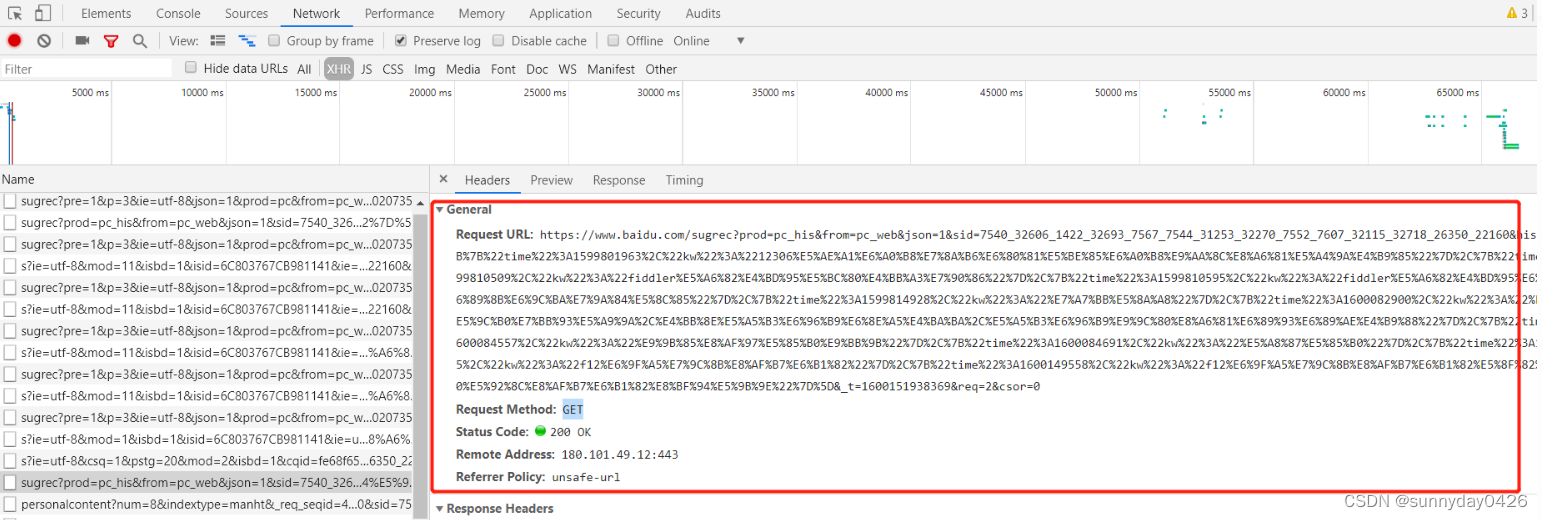Viewport: 1542px width, 520px height.
Task: Filter requests by JS
Action: coord(366,69)
